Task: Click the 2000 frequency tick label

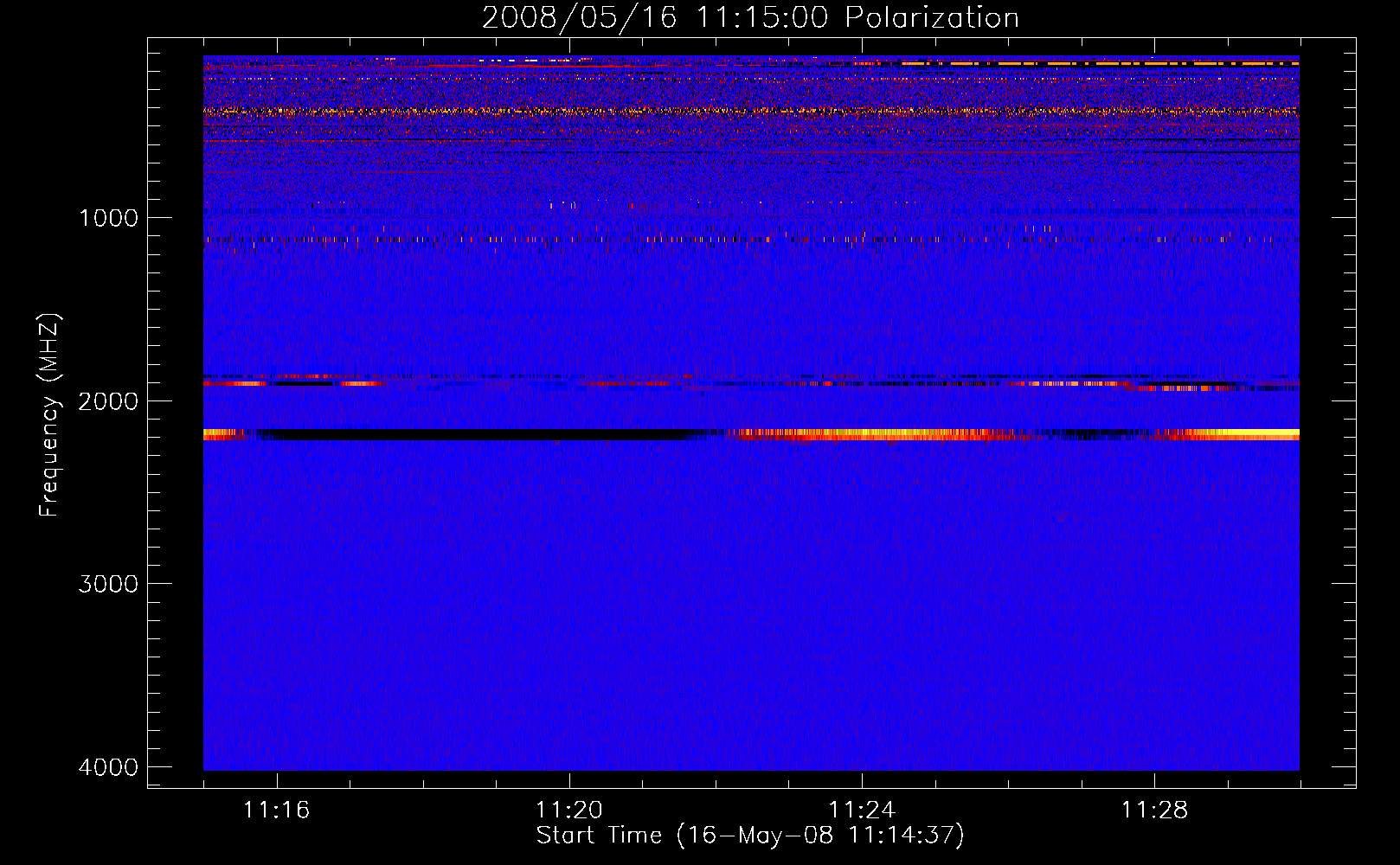Action: [x=108, y=400]
